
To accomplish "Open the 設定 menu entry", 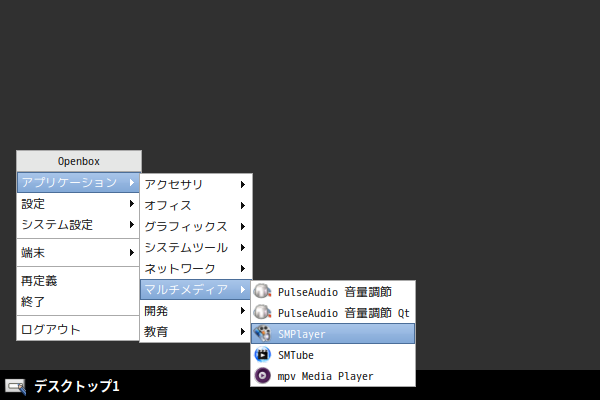I will tap(78, 204).
